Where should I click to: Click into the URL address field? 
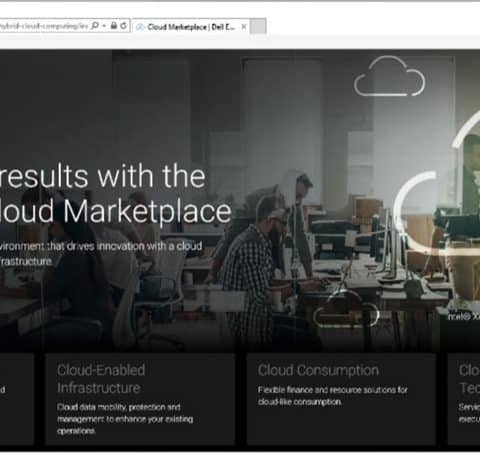coord(44,26)
